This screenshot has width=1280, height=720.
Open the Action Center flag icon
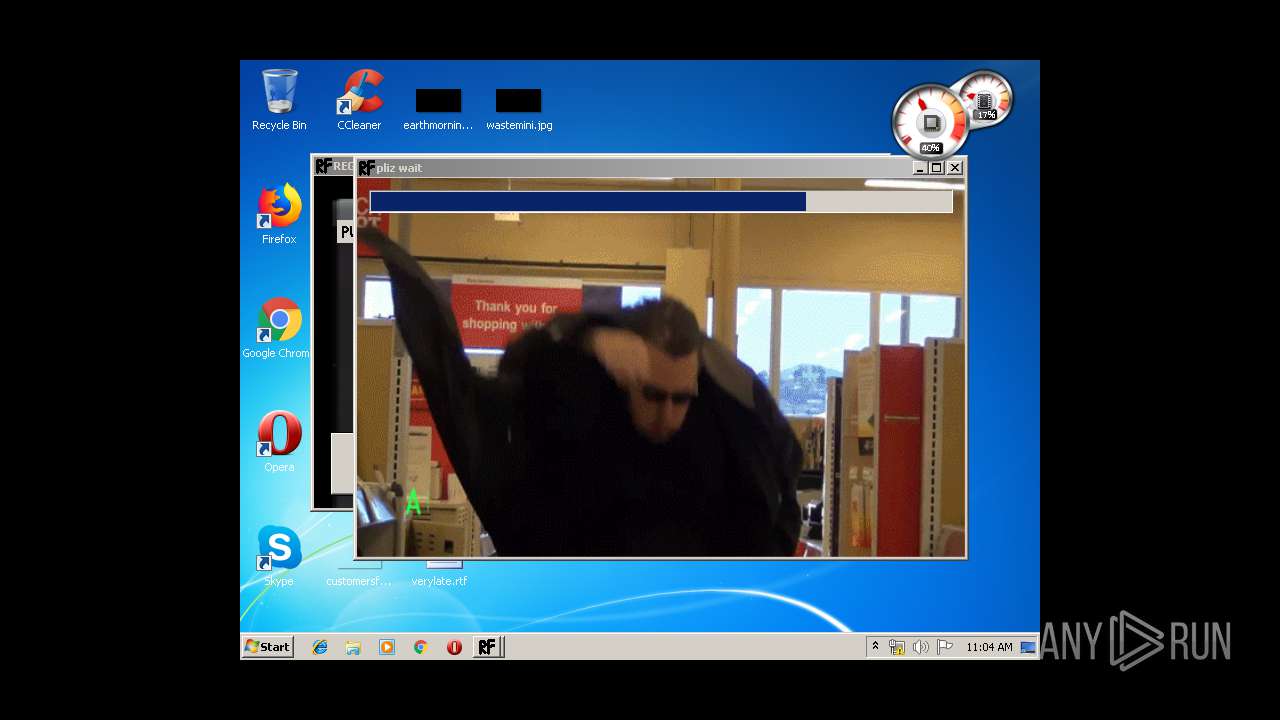click(x=945, y=647)
